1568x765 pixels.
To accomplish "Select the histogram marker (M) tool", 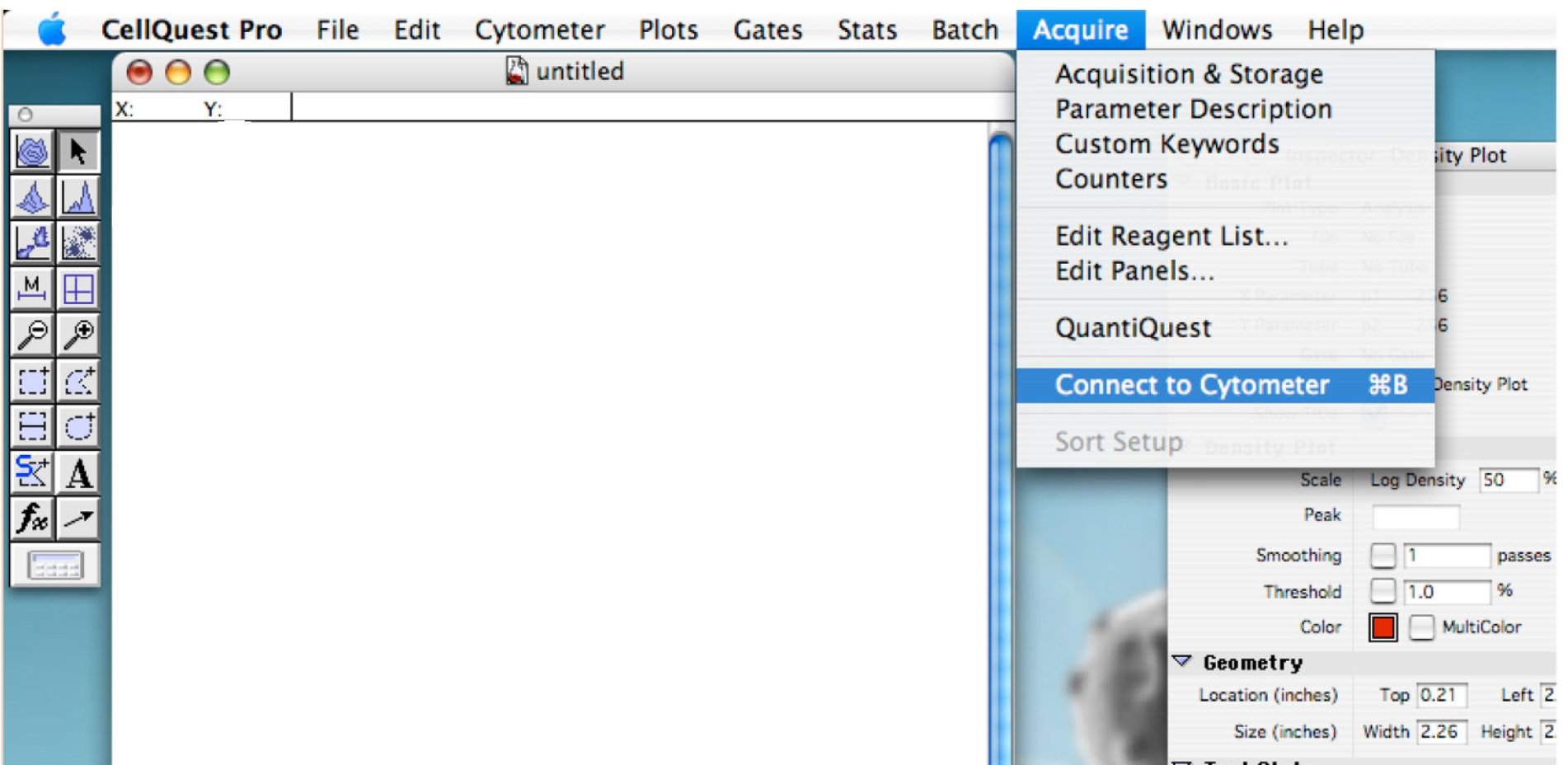I will [x=33, y=289].
